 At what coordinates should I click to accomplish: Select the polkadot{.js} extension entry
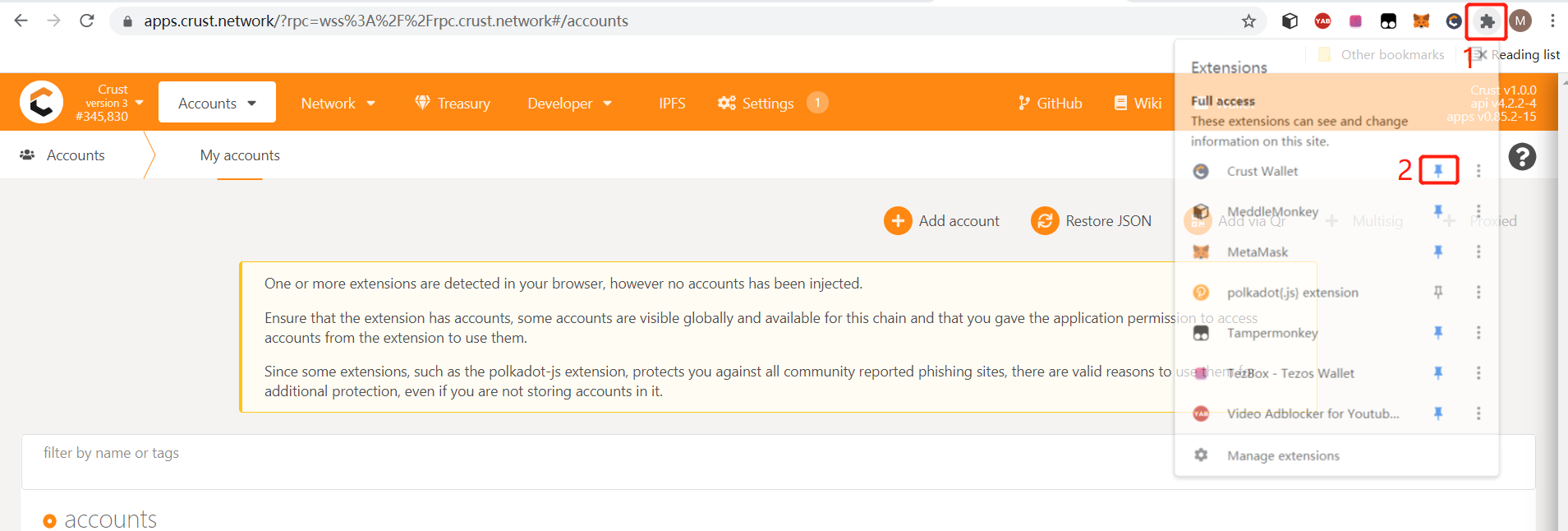point(1292,293)
